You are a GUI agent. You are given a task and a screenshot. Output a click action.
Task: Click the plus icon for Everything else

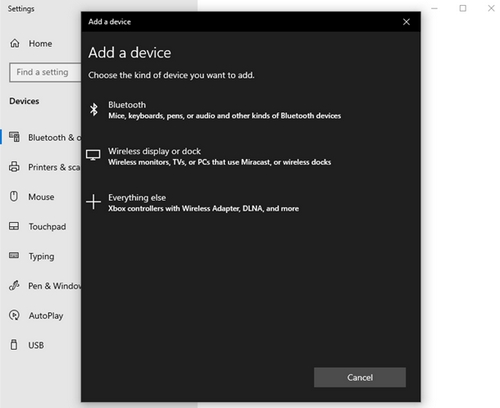[x=93, y=202]
